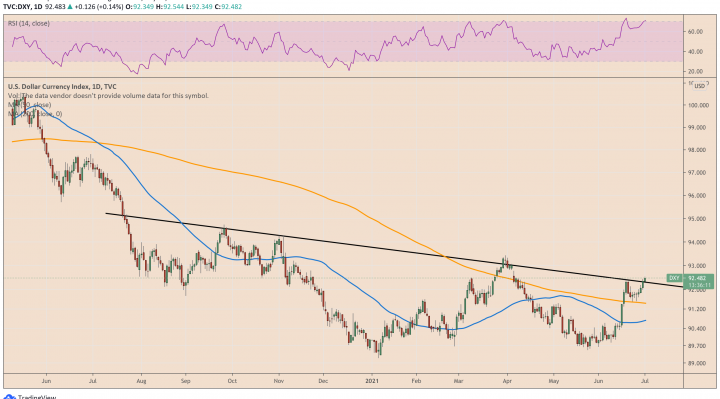Click the 91.200 price axis label
The height and width of the screenshot is (399, 720).
(x=698, y=309)
